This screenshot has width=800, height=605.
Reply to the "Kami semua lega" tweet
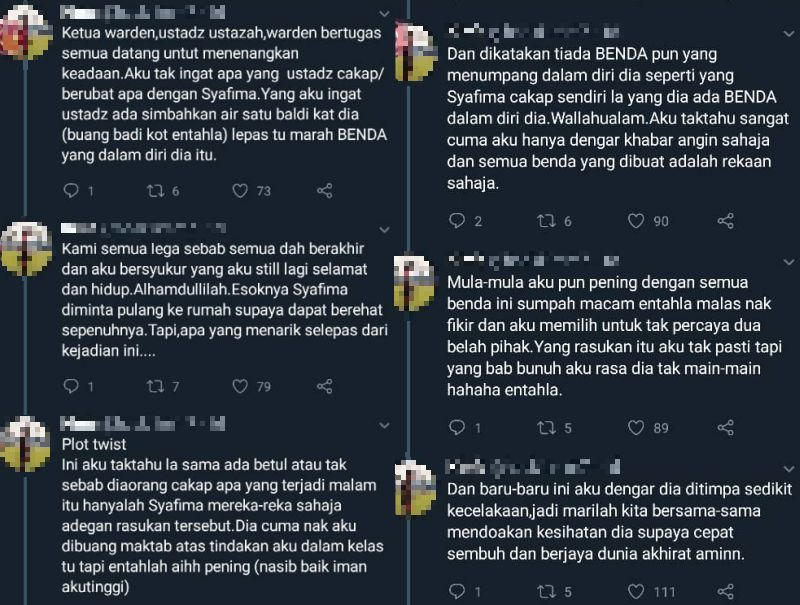[x=70, y=386]
